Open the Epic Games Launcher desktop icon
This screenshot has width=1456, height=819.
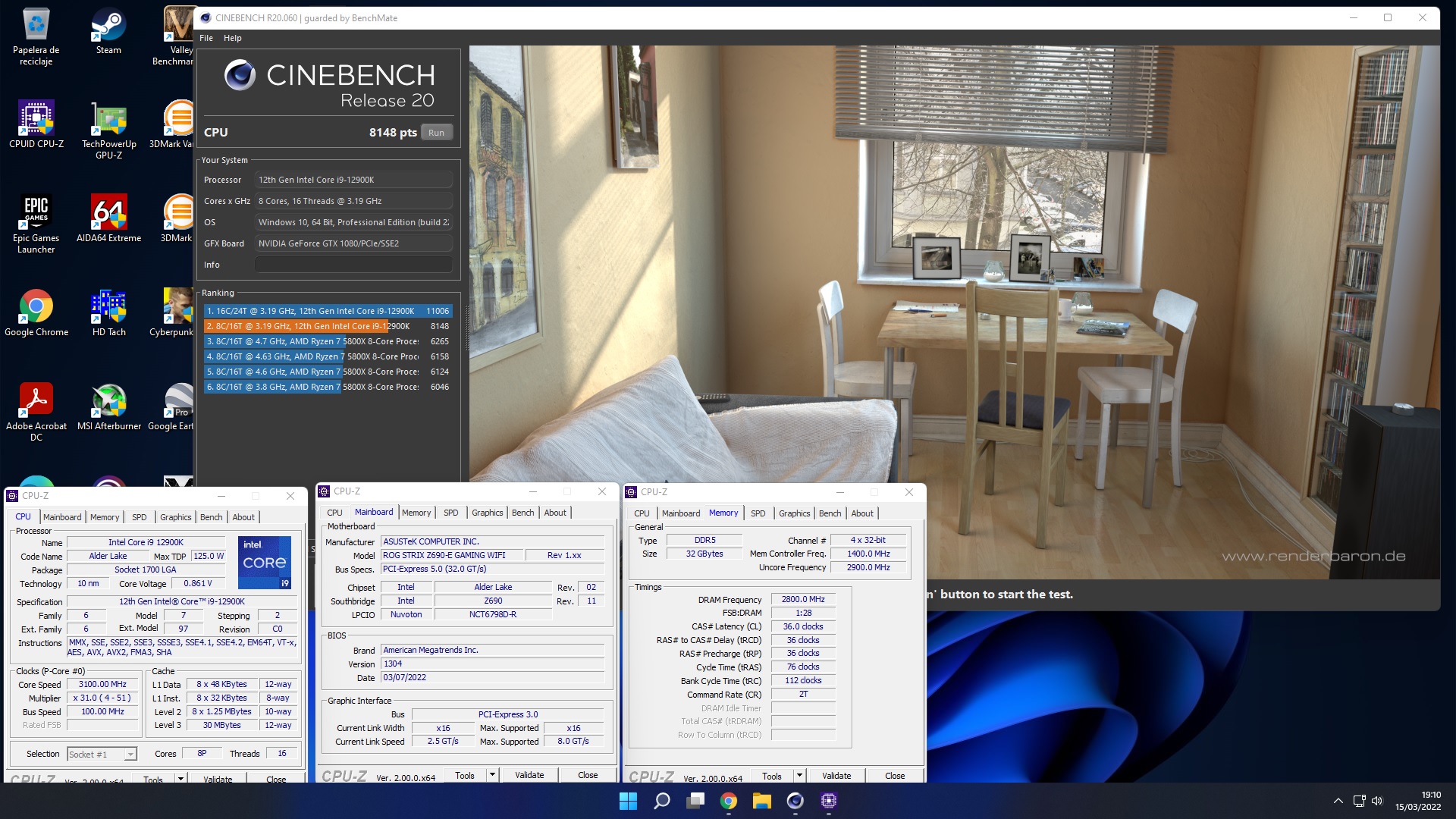(36, 224)
